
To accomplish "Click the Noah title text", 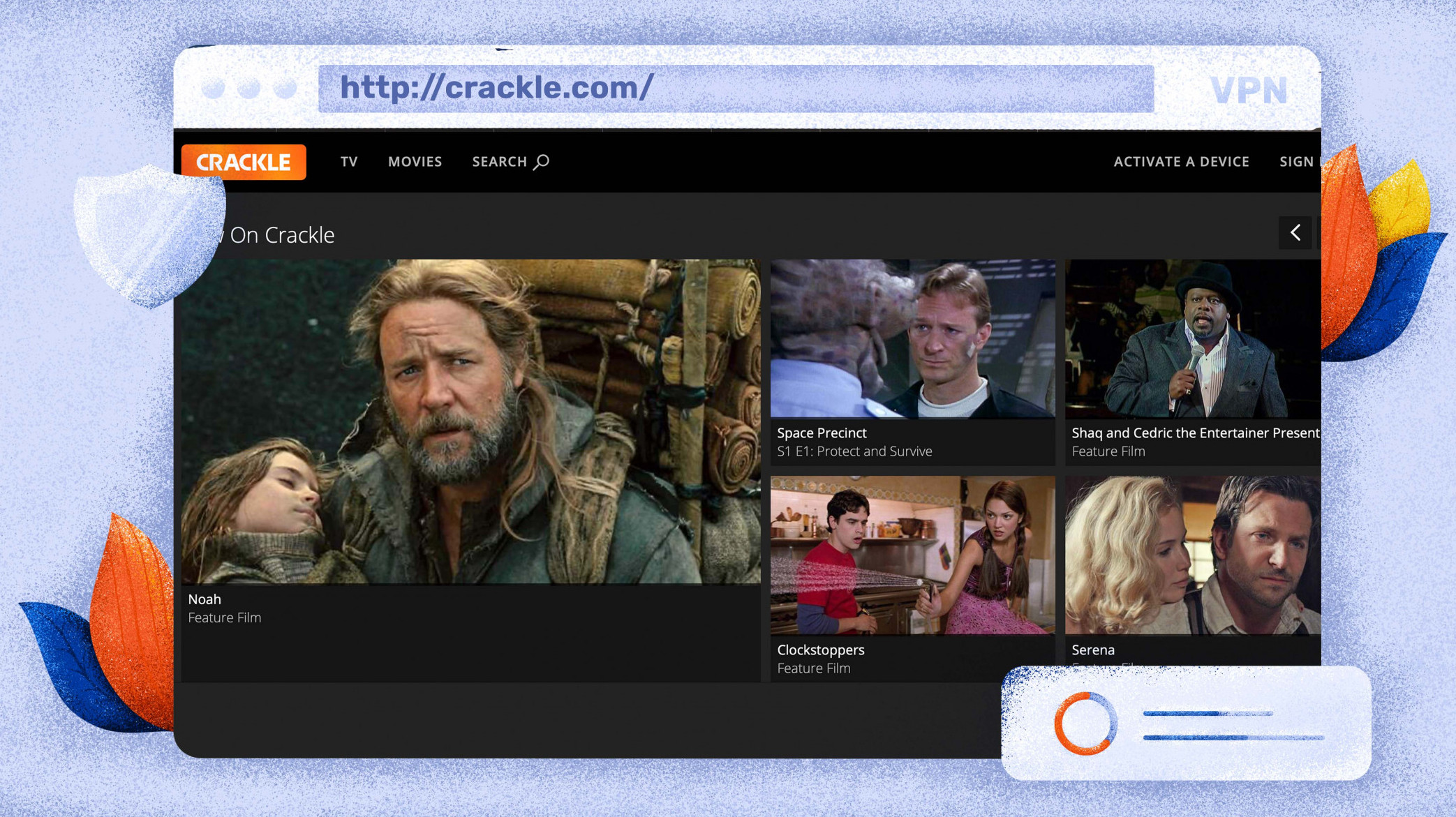I will (205, 599).
